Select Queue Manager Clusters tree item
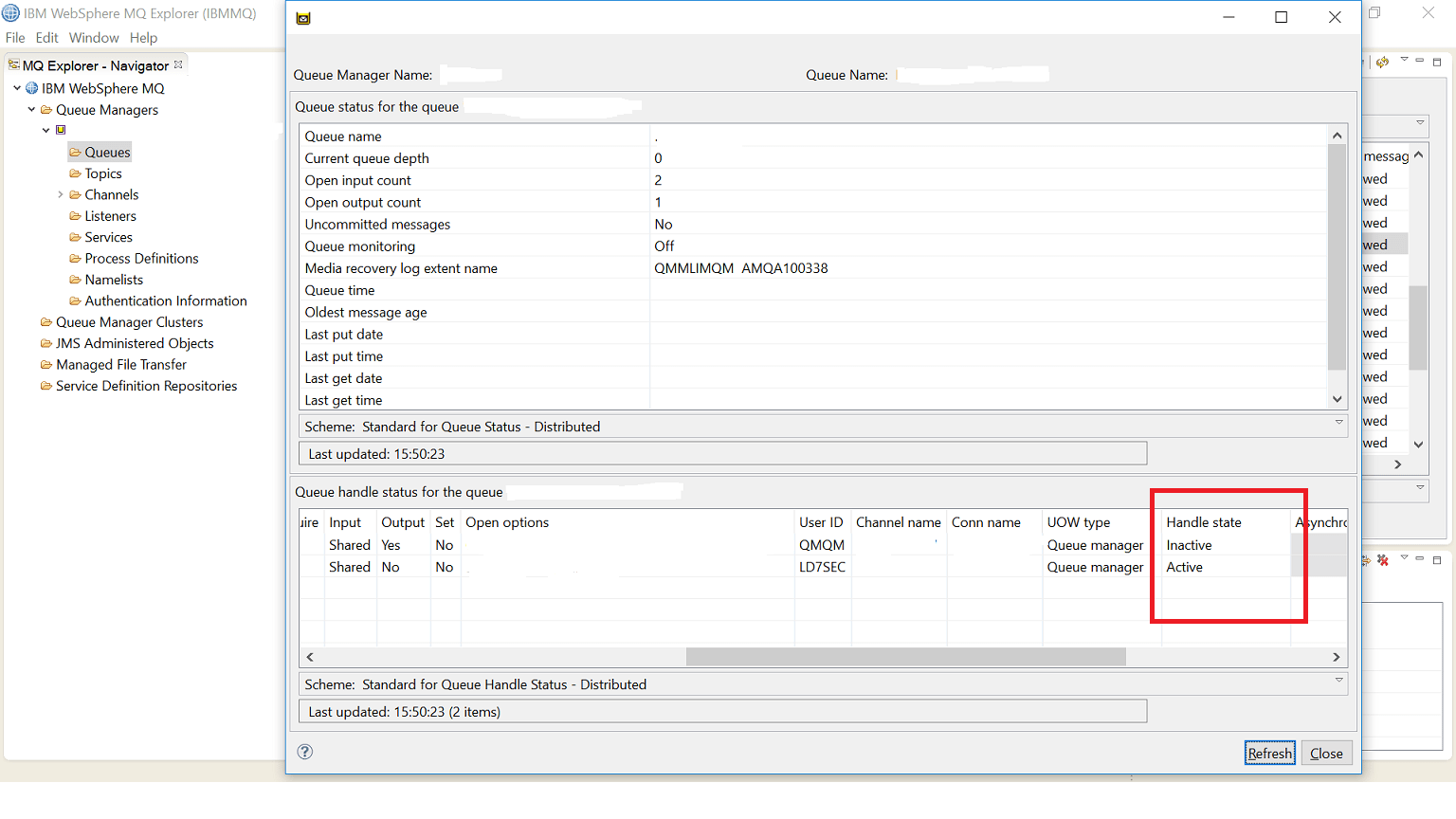 (130, 322)
